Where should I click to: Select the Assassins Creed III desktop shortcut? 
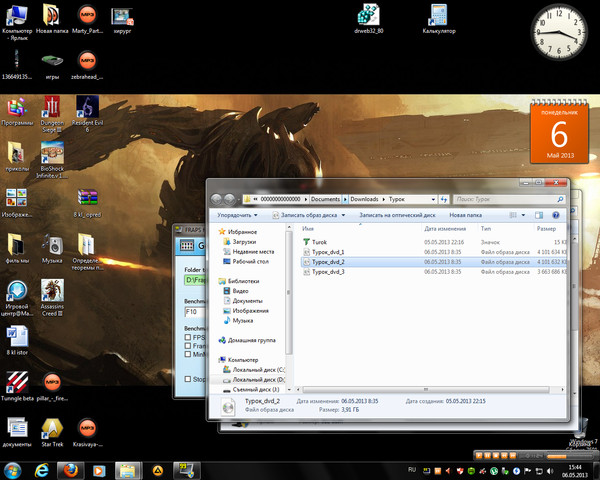point(52,298)
